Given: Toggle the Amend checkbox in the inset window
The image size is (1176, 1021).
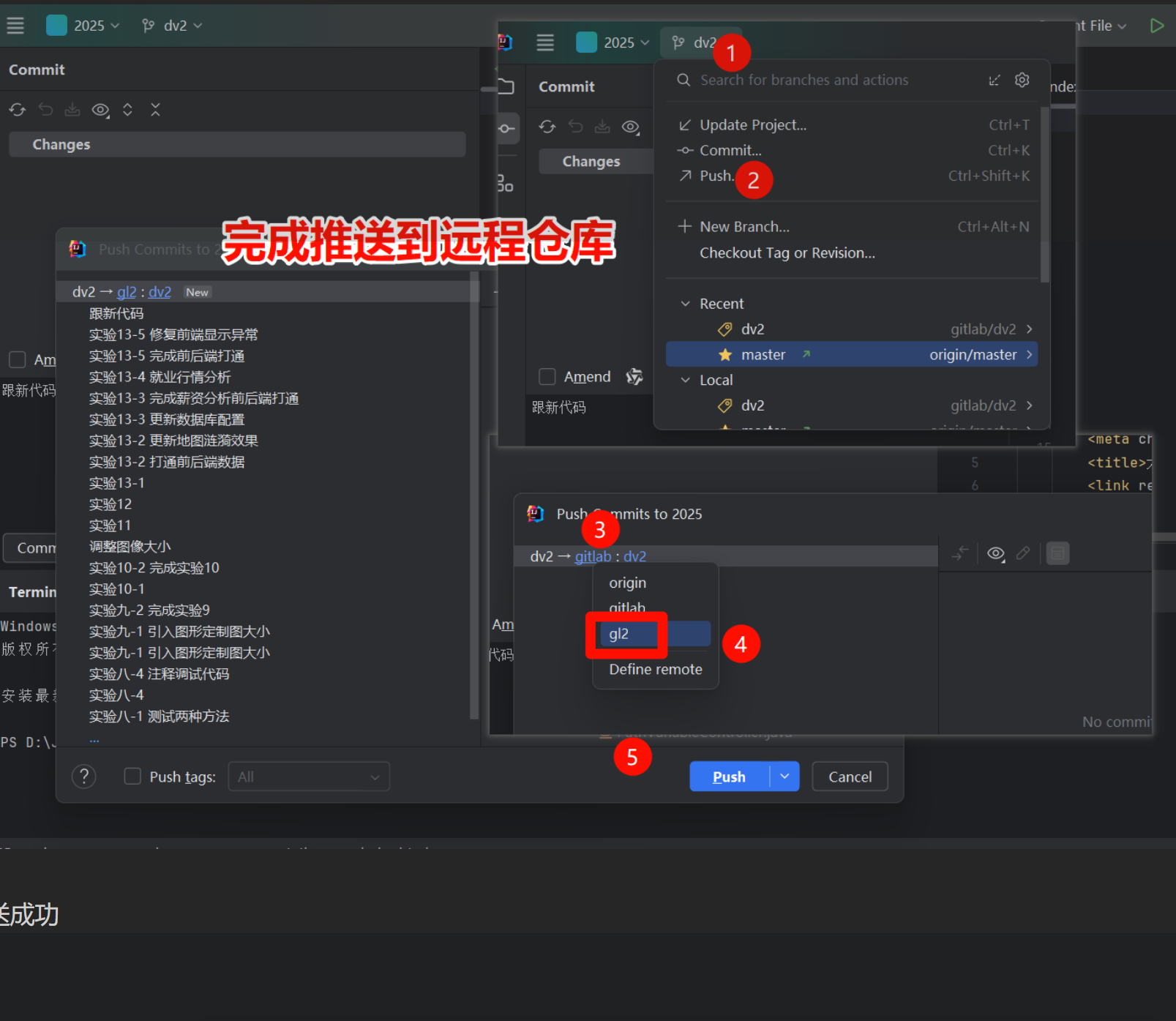Looking at the screenshot, I should pyautogui.click(x=547, y=377).
